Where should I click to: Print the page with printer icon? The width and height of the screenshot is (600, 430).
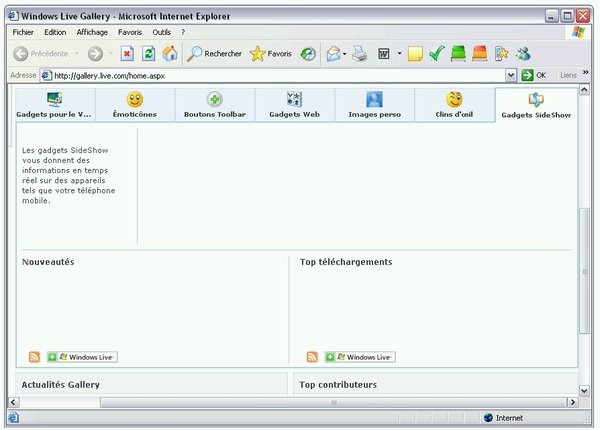coord(360,54)
